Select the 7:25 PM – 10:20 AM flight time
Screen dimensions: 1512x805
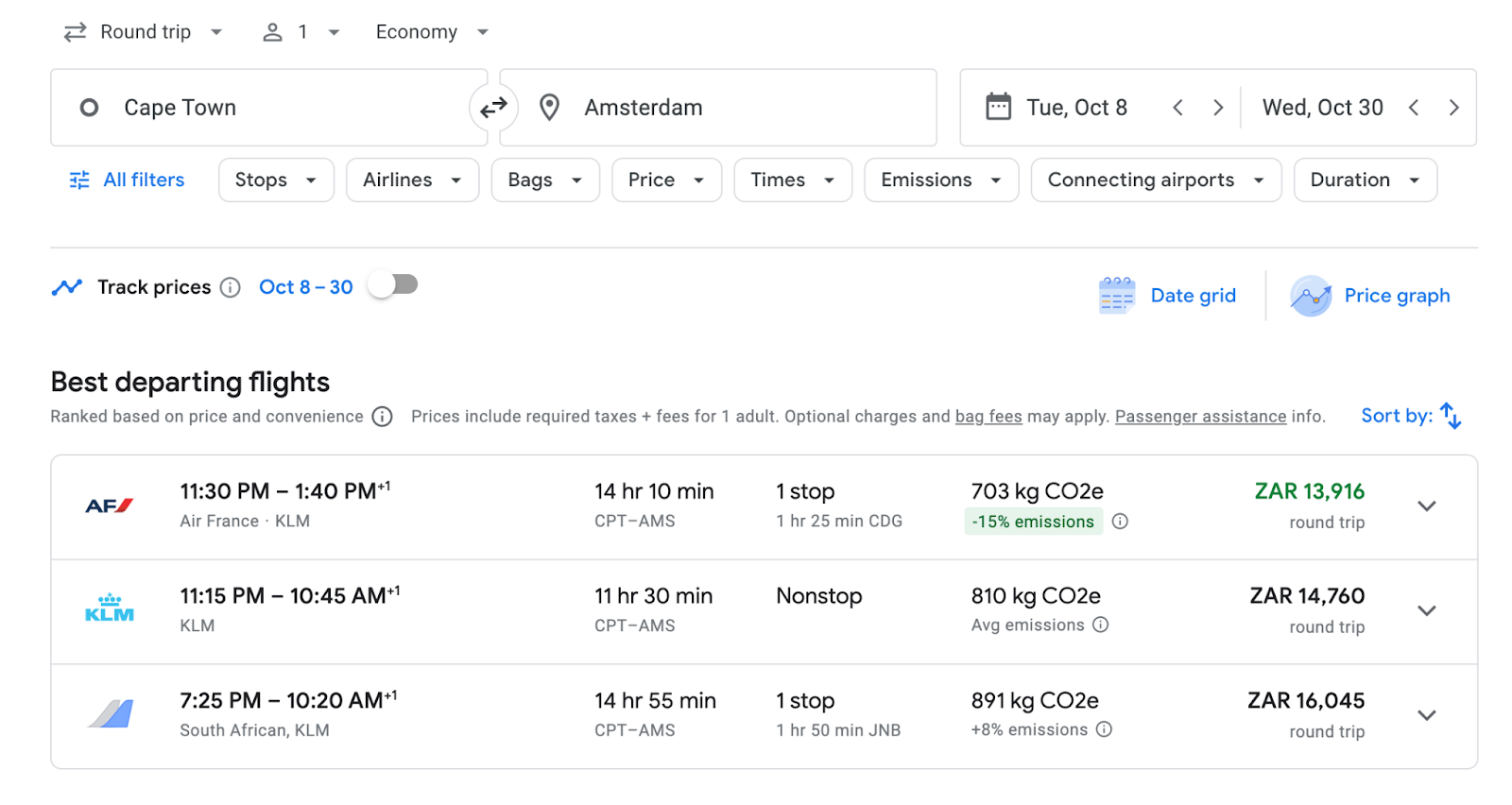tap(288, 700)
